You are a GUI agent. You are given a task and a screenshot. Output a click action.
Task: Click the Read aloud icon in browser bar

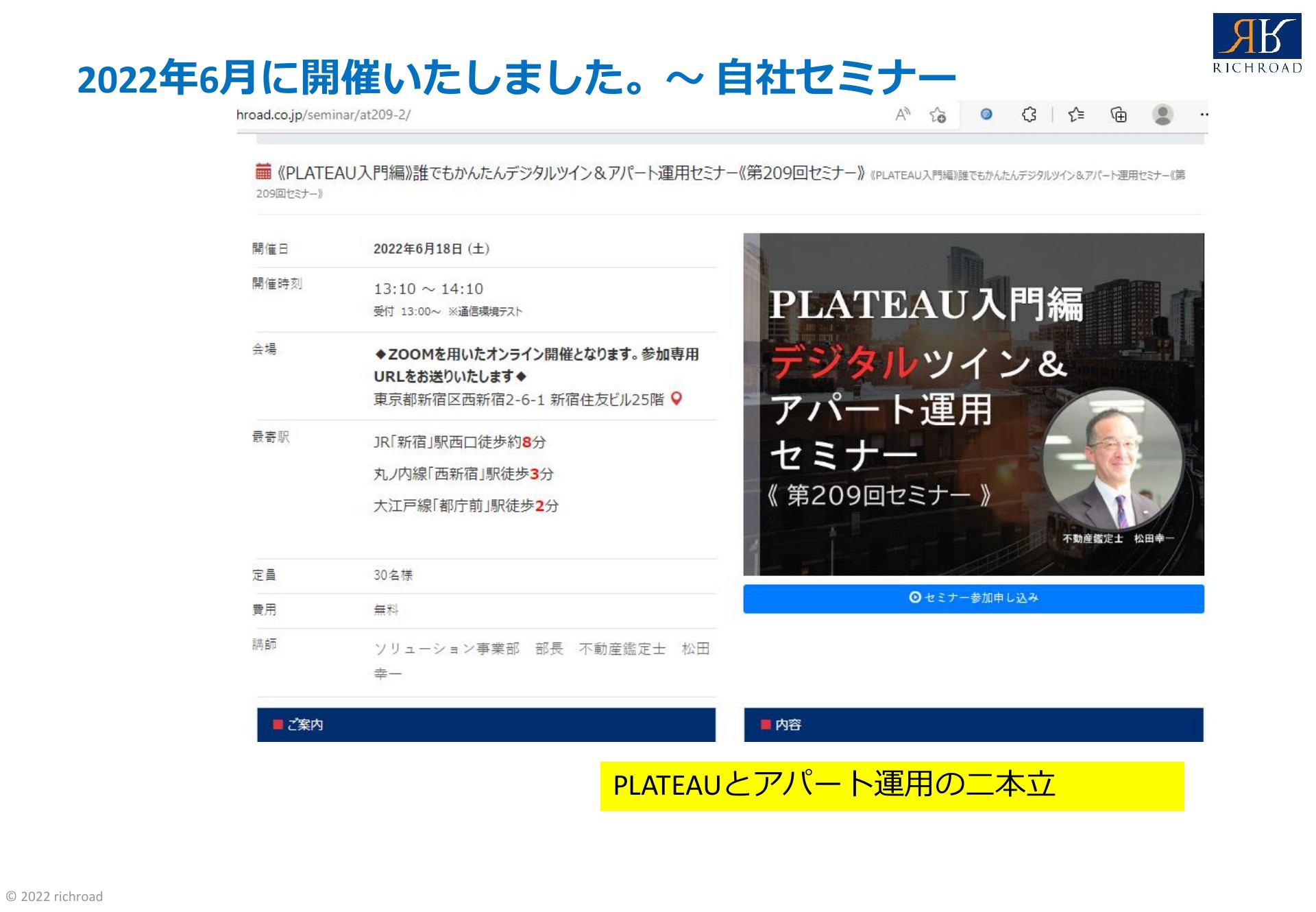click(x=903, y=115)
